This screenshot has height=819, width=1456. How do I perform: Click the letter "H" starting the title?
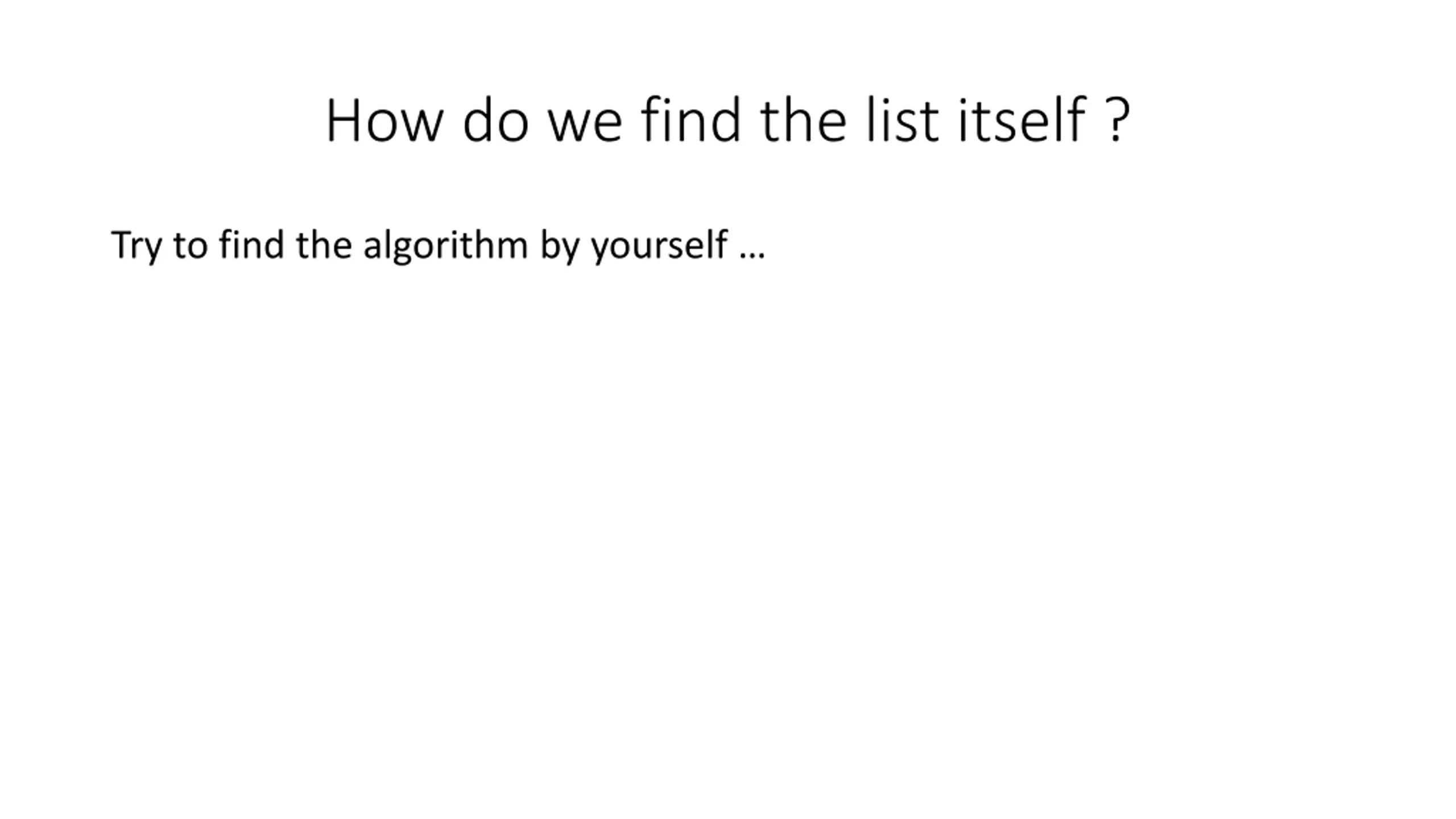344,121
